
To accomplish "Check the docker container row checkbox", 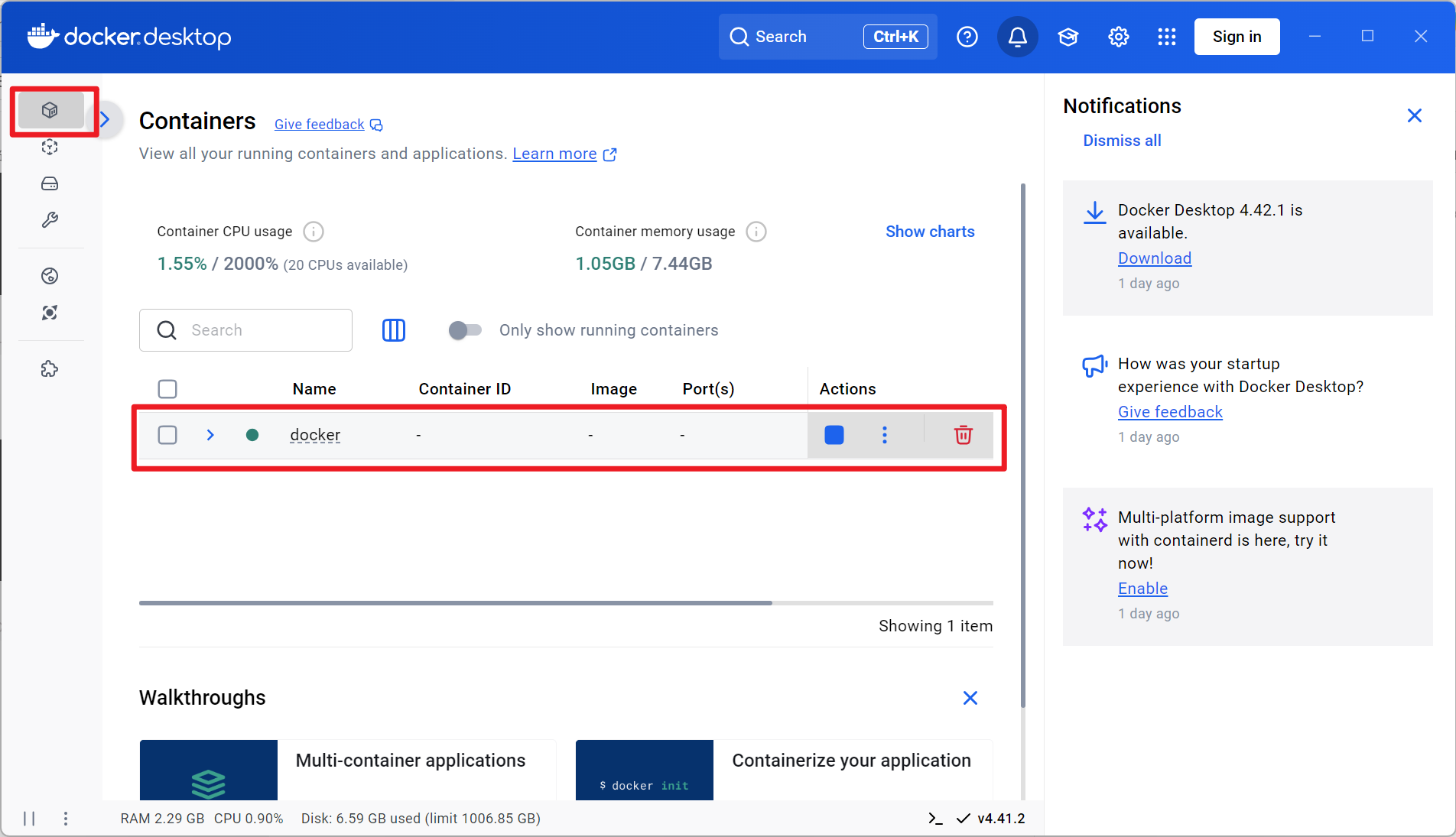I will [x=167, y=435].
